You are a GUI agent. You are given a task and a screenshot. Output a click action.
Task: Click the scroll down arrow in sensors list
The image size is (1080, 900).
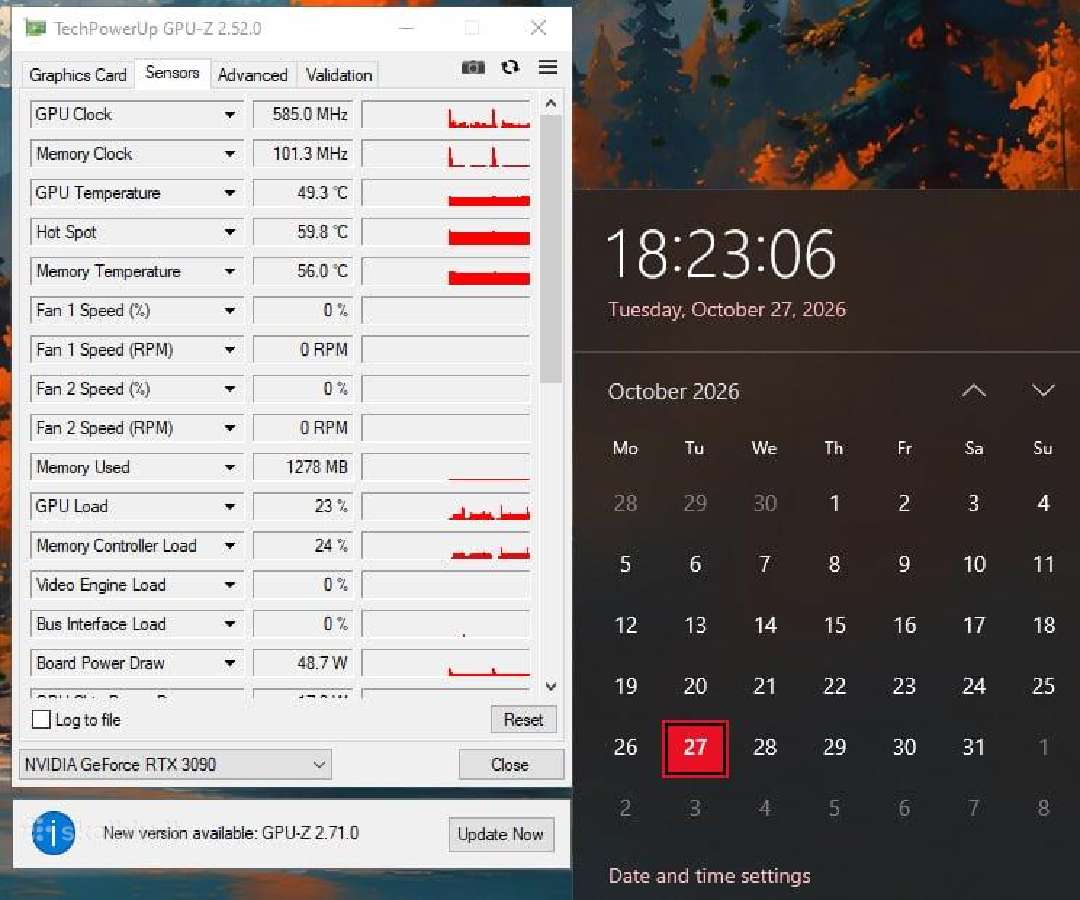550,686
